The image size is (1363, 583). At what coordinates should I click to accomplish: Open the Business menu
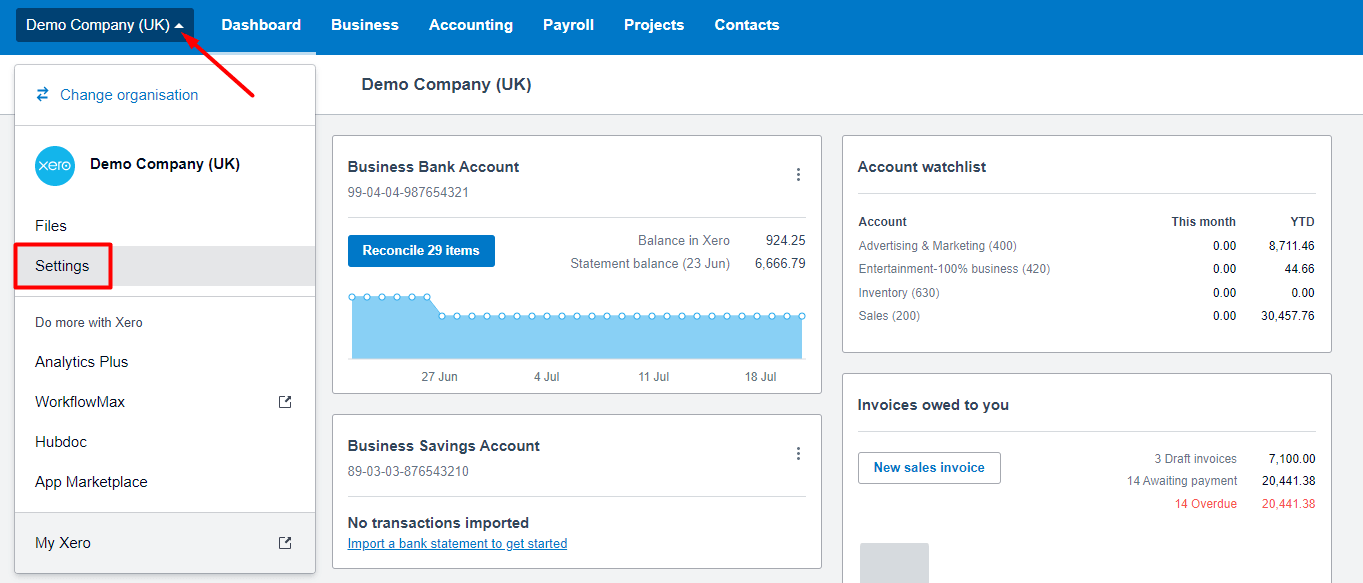(365, 25)
